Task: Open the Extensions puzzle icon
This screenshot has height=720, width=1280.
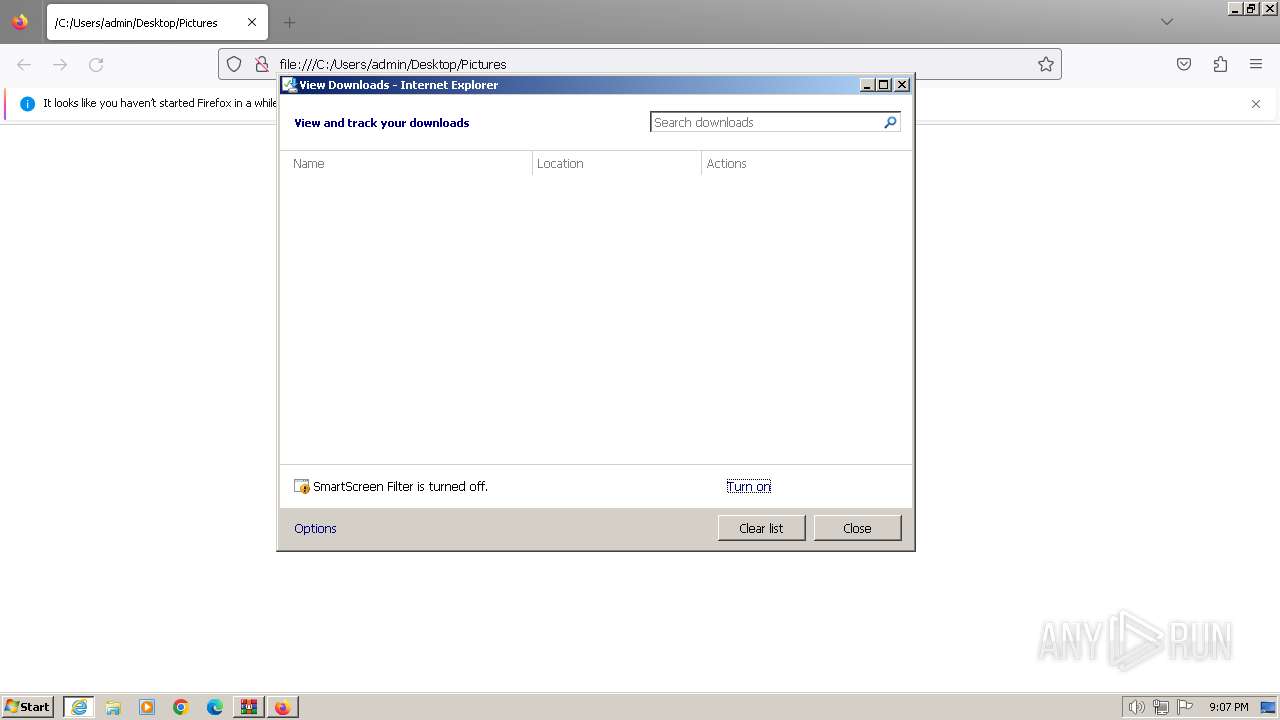Action: (1220, 64)
